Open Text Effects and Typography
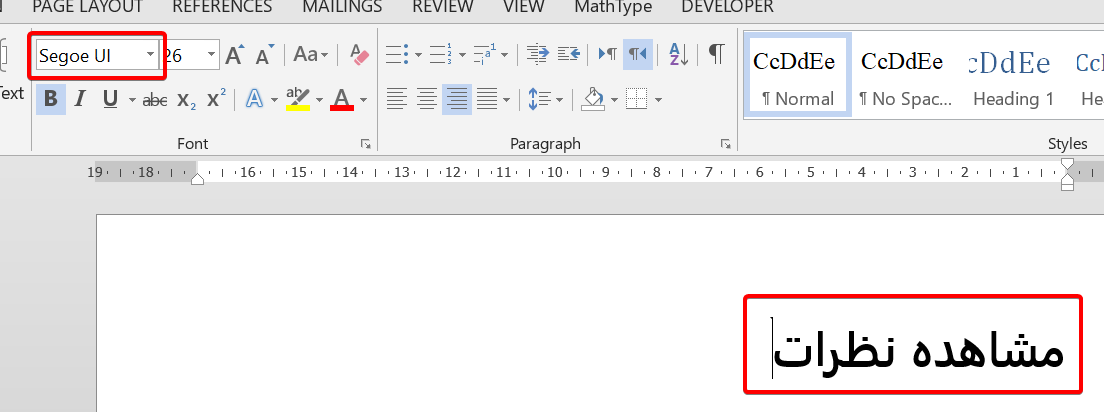 pyautogui.click(x=254, y=100)
